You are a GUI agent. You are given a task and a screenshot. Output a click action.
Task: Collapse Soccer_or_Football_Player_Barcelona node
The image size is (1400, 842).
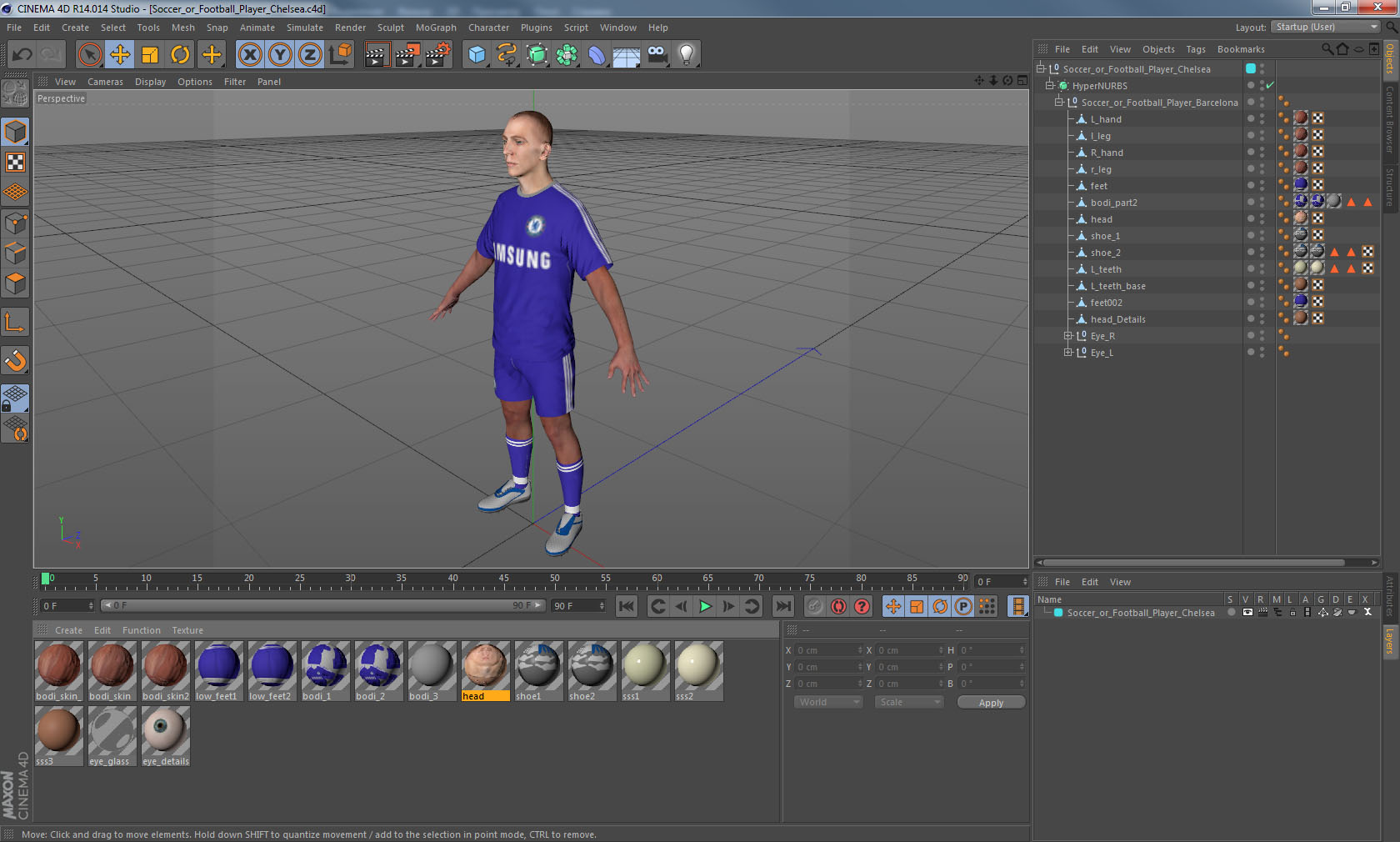pyautogui.click(x=1059, y=102)
